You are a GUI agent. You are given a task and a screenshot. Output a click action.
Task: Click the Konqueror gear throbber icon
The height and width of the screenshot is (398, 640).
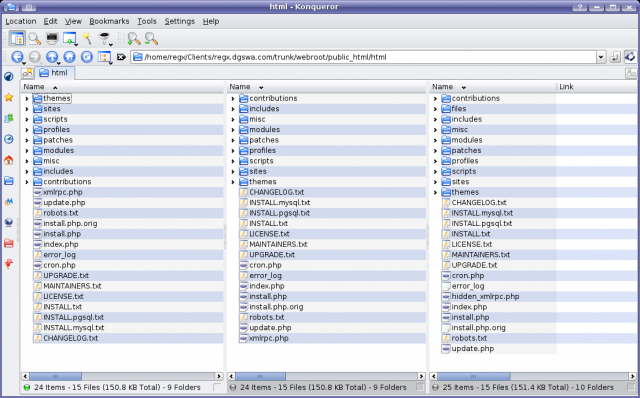tap(631, 57)
